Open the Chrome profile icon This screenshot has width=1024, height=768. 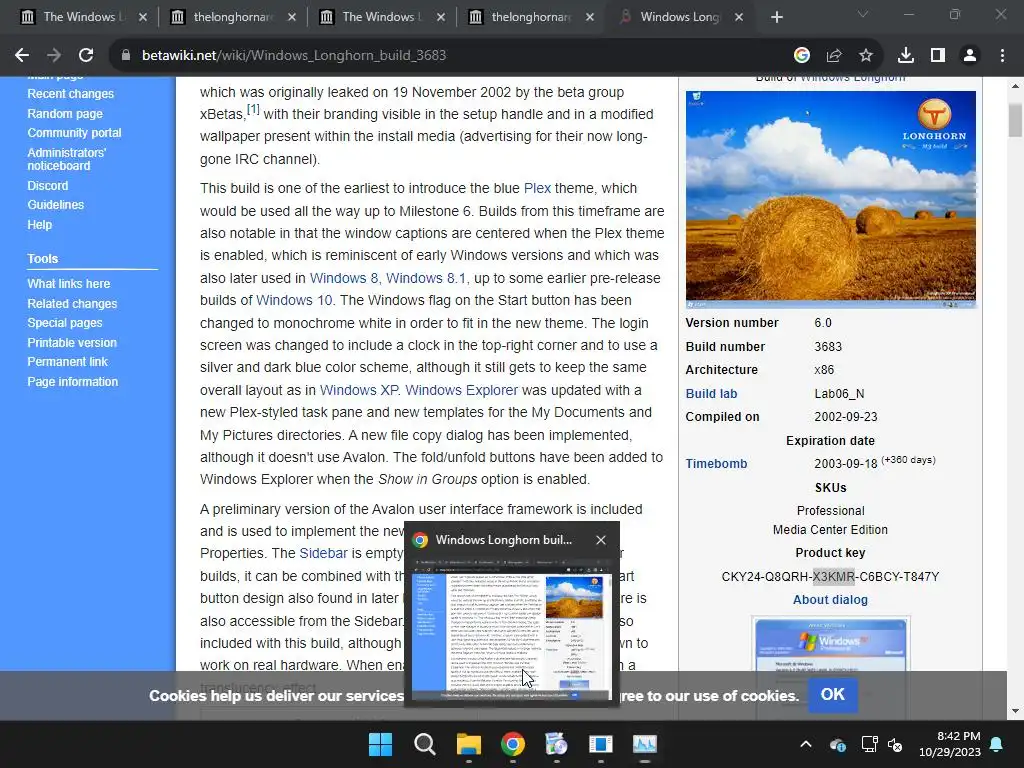[970, 56]
